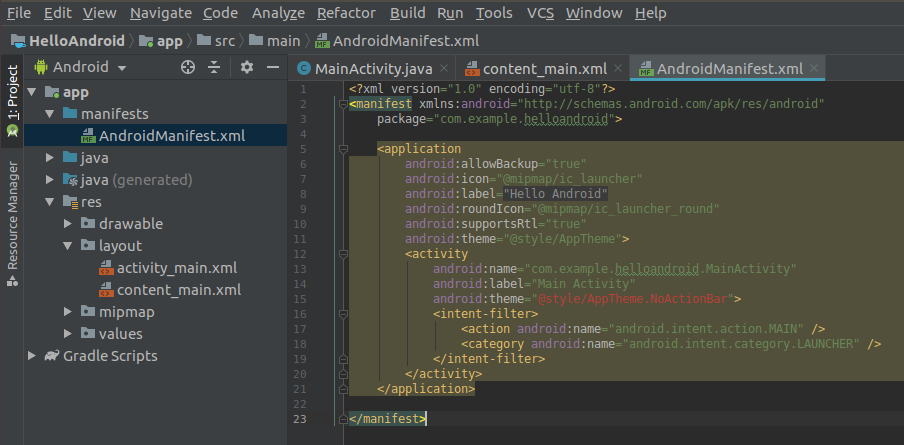Open the View menu
This screenshot has height=445, width=904.
[x=99, y=13]
